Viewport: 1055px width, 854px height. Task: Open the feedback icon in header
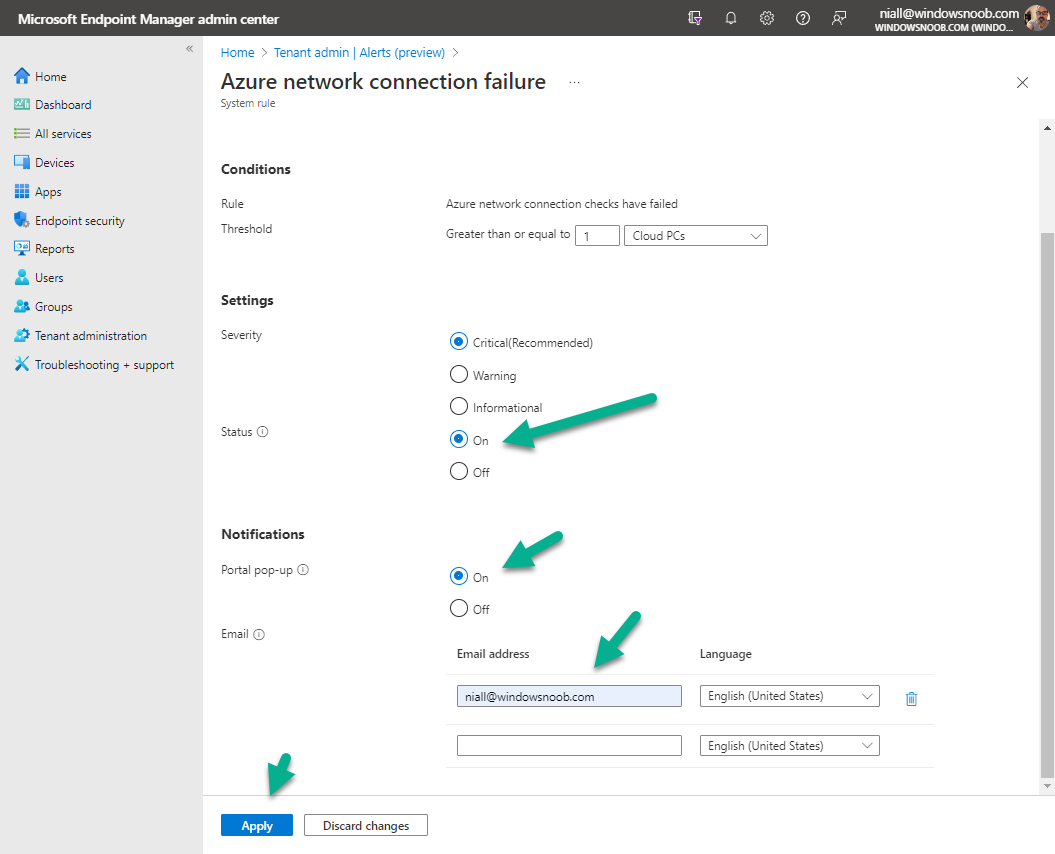click(838, 18)
